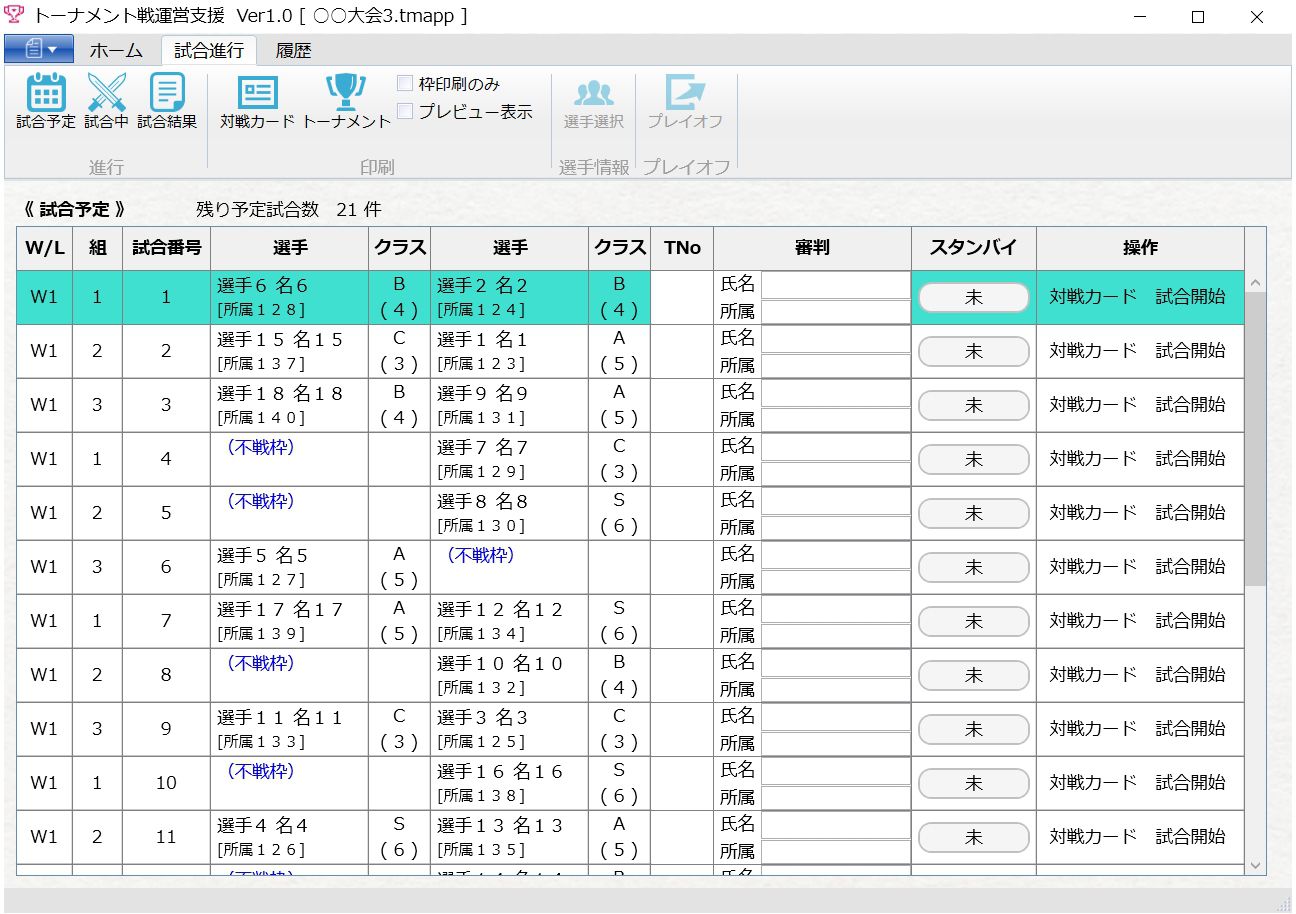Viewport: 1296px width, 914px height.
Task: Switch to the ホーム tab
Action: 116,51
